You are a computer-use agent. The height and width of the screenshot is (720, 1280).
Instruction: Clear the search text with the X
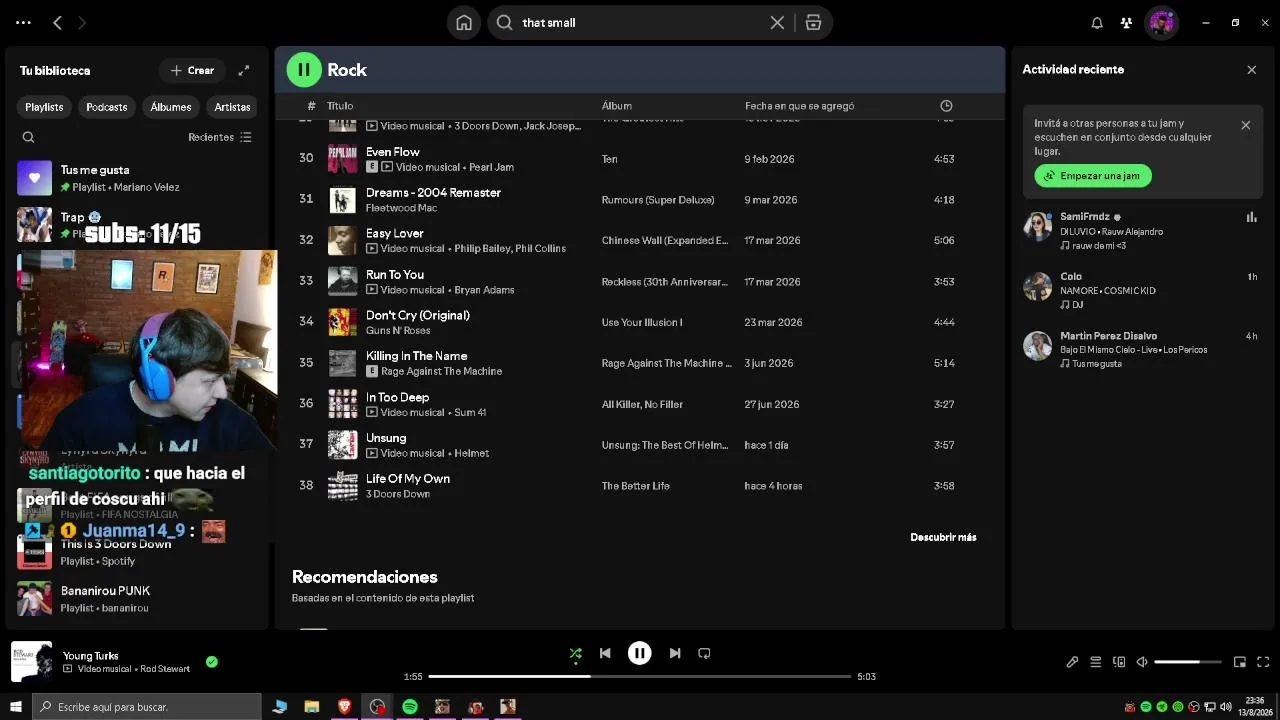(x=777, y=22)
